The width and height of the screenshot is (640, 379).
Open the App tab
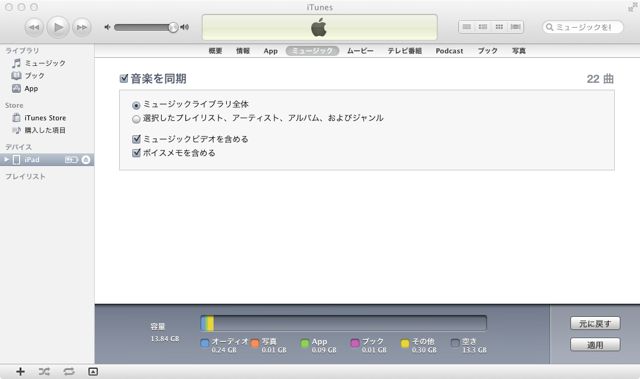point(271,51)
